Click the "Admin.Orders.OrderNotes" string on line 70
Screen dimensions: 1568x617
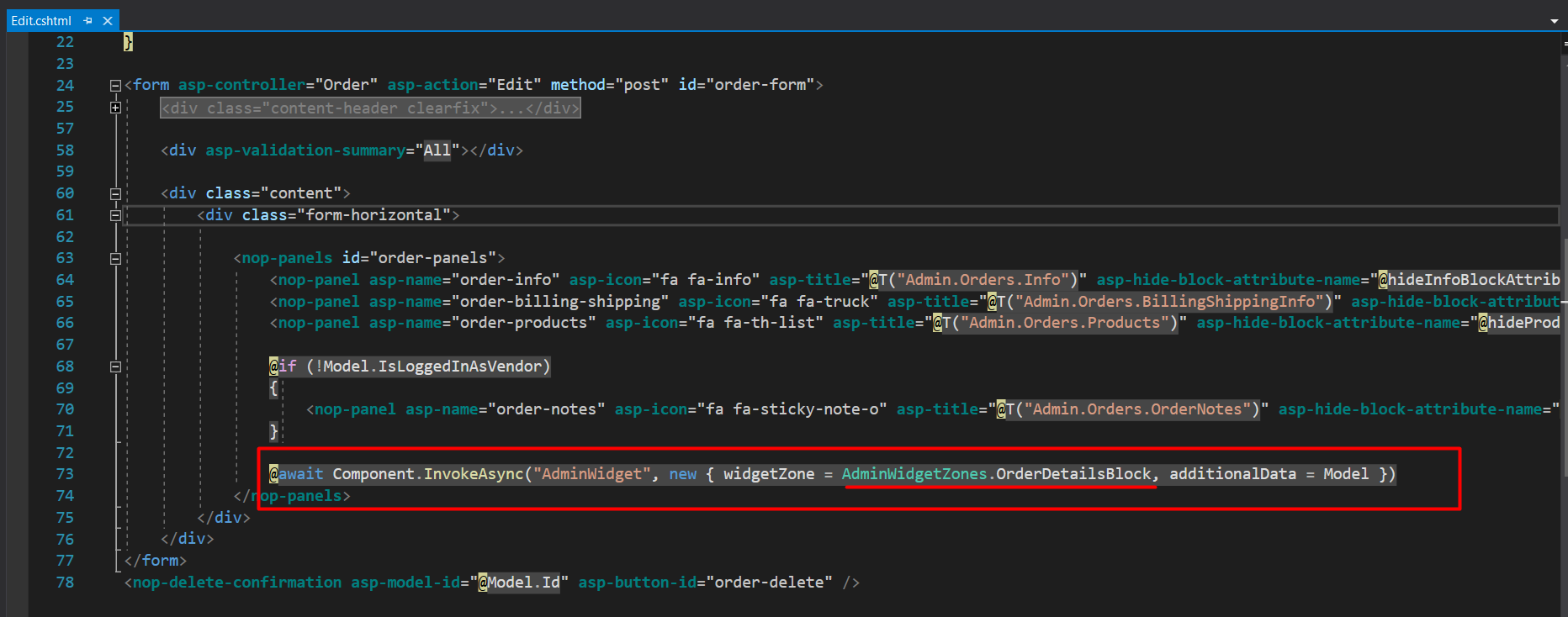[x=1136, y=409]
